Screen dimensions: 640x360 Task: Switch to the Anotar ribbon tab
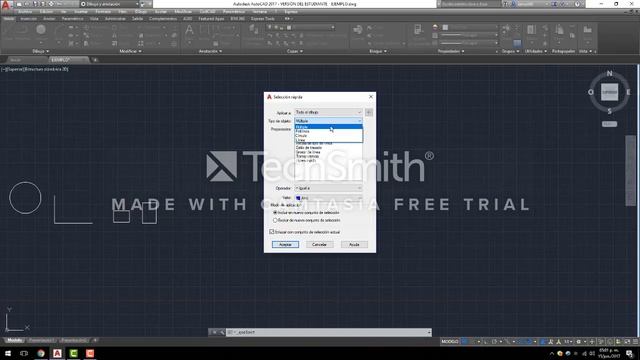[x=49, y=19]
